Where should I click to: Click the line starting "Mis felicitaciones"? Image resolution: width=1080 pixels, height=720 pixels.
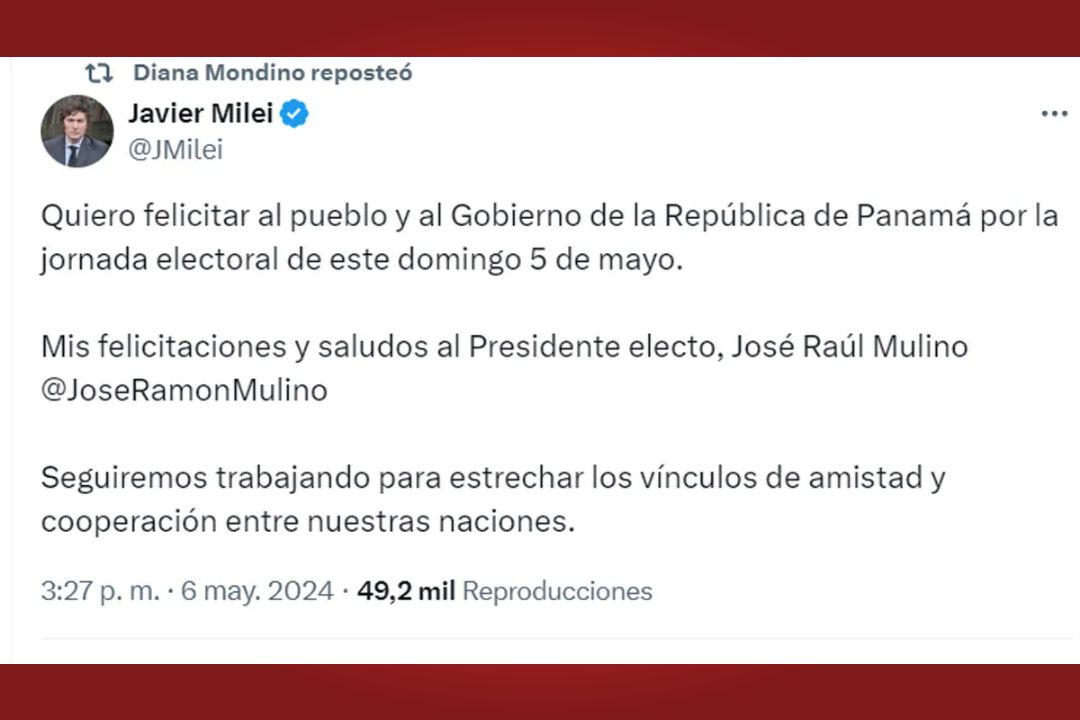(x=380, y=347)
